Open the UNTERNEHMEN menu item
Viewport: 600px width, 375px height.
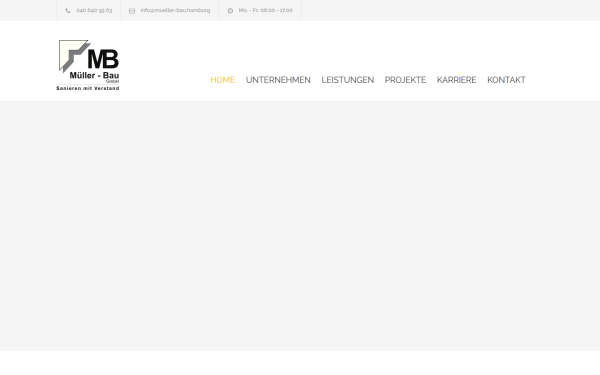278,80
